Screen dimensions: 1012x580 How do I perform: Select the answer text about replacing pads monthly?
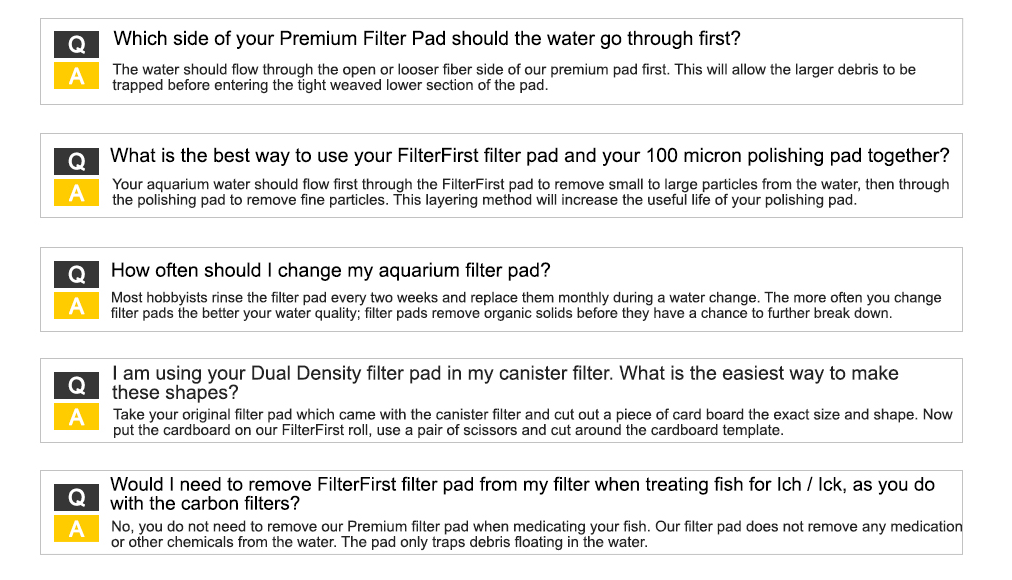(x=526, y=306)
